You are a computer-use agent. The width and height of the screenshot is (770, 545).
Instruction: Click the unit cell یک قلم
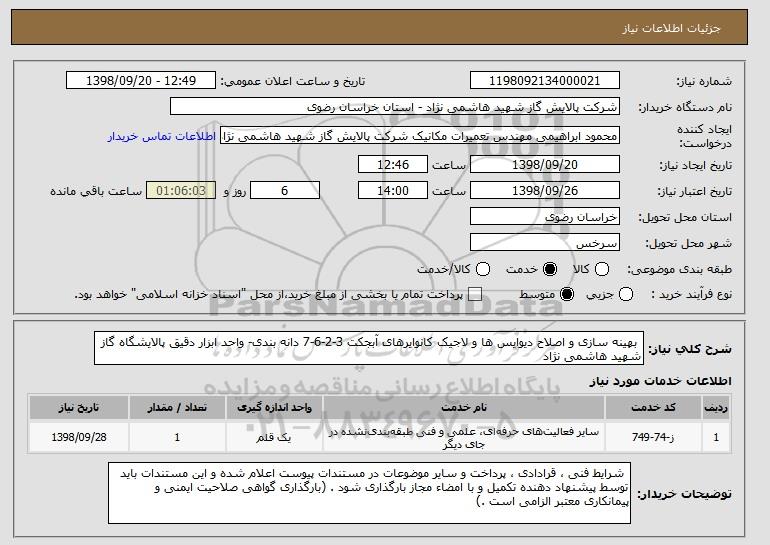pyautogui.click(x=274, y=437)
